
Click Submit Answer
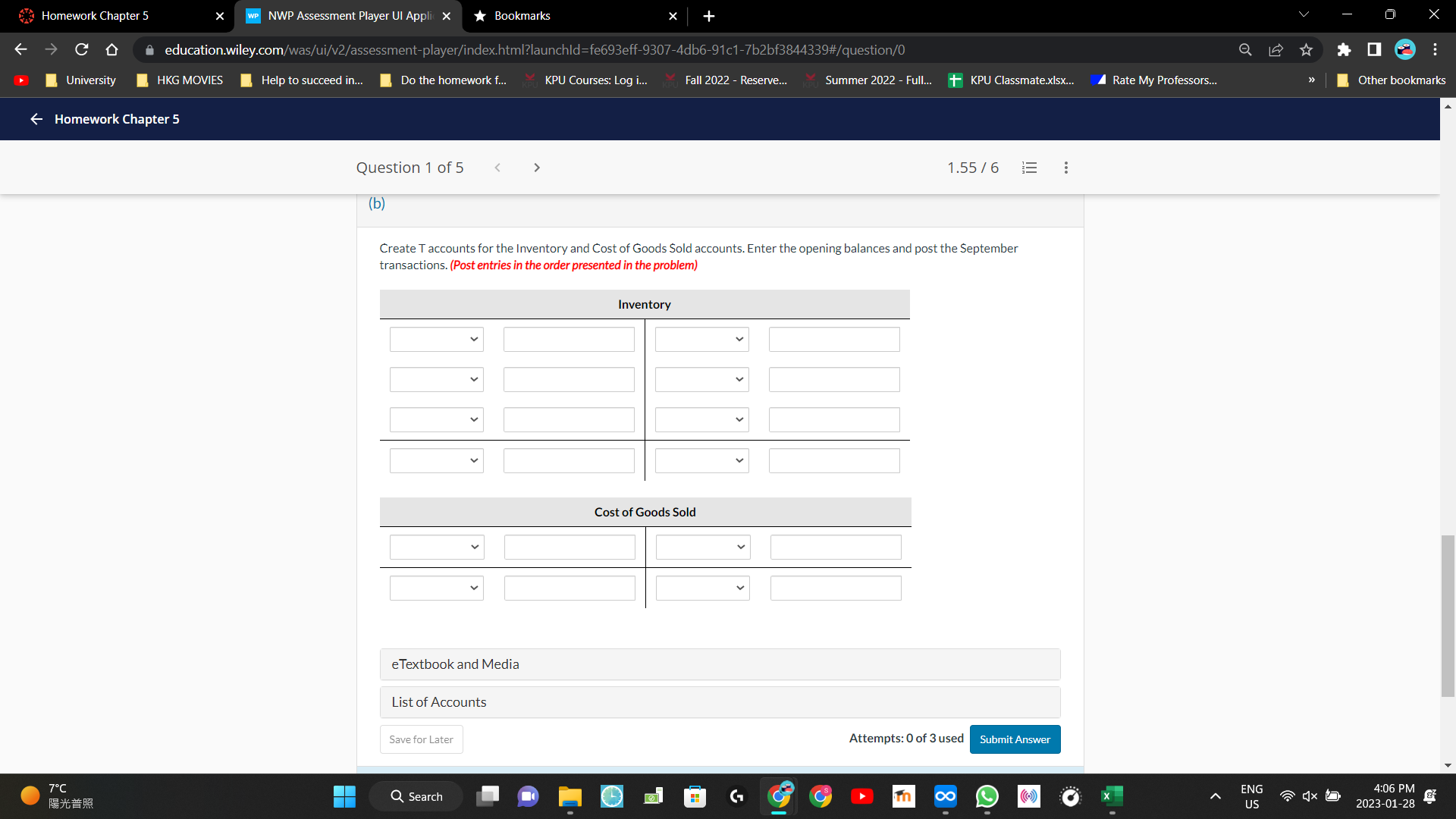1015,739
